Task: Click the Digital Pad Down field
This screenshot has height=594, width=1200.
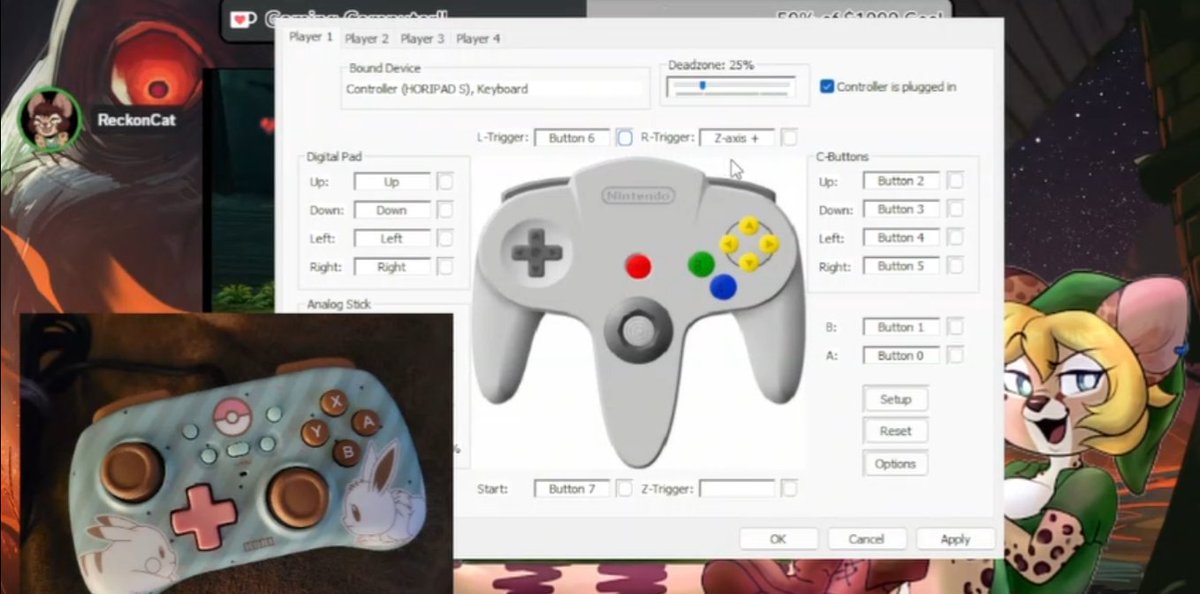Action: pyautogui.click(x=392, y=210)
